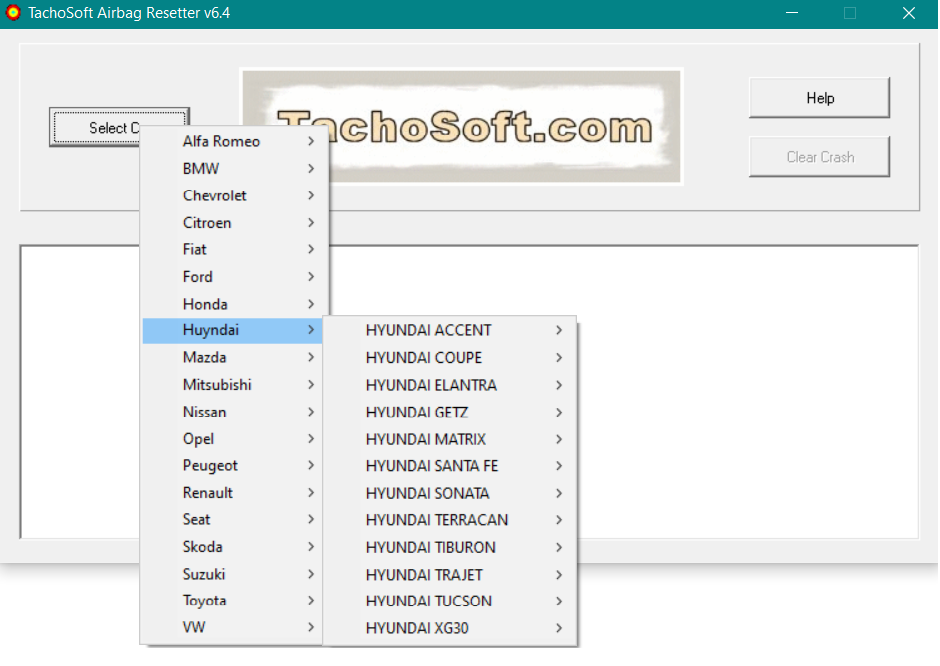
Task: Select Nissan from the car list
Action: point(234,412)
